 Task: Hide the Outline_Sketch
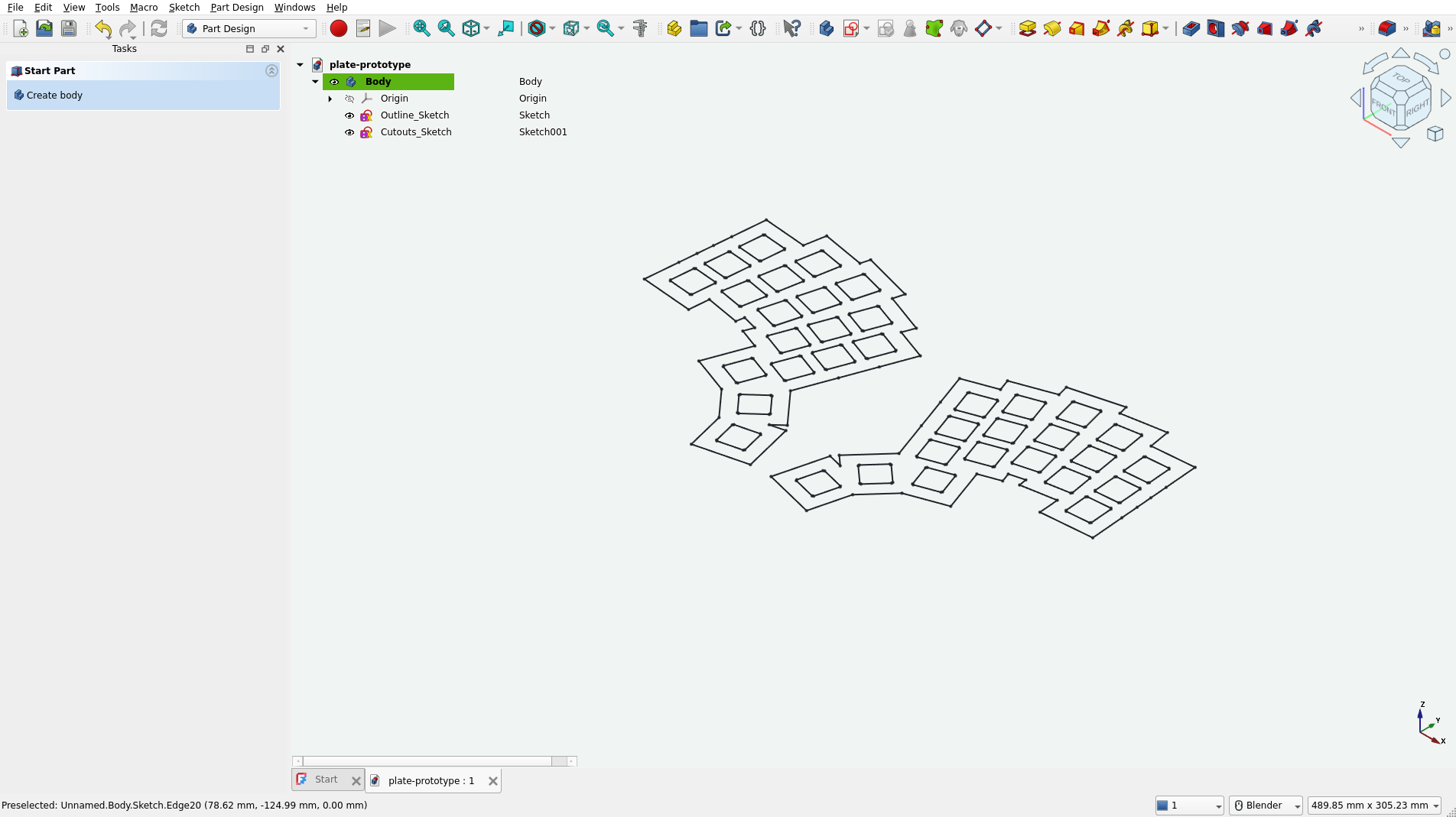349,115
